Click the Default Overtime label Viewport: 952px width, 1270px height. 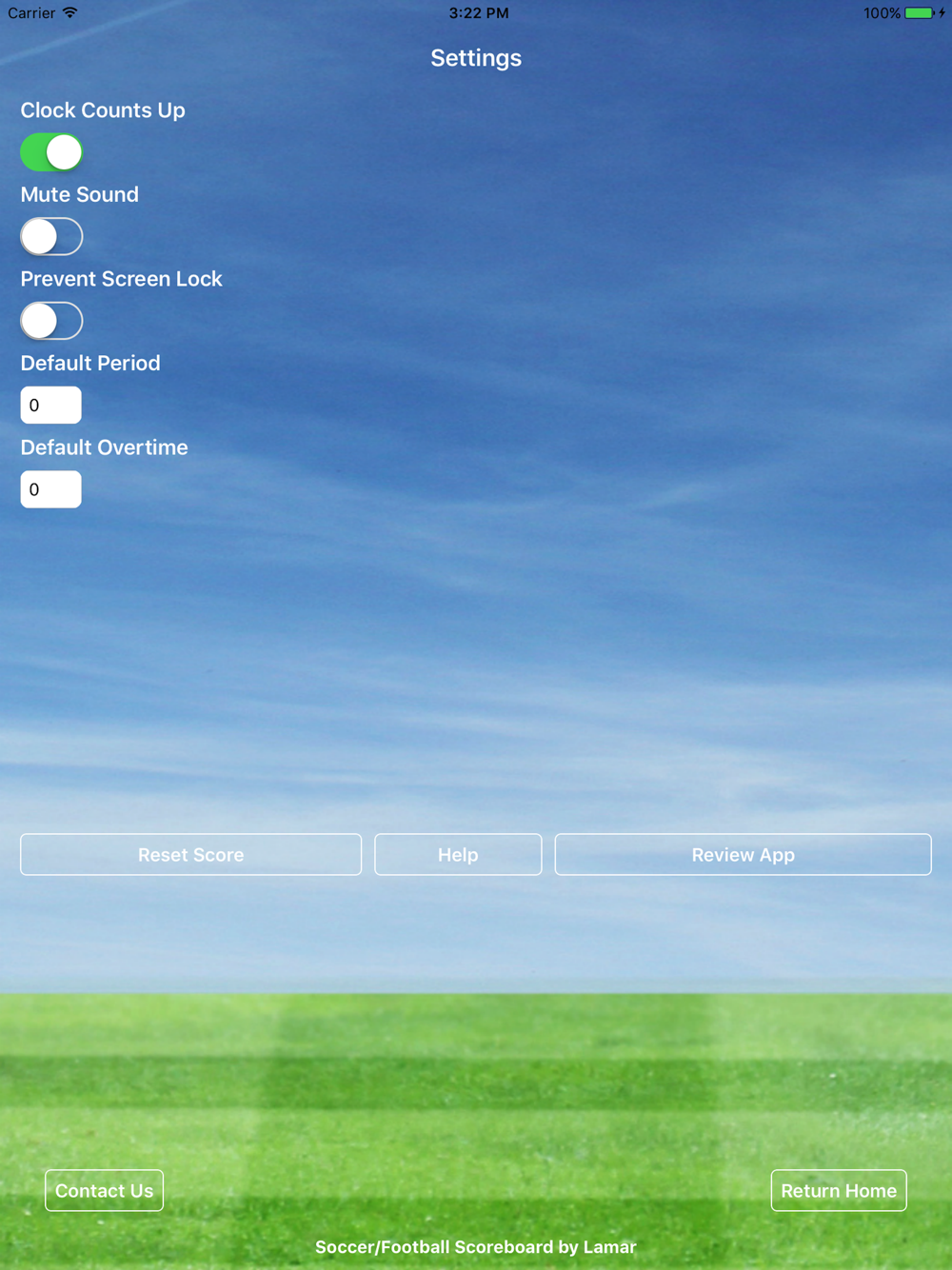(x=105, y=447)
